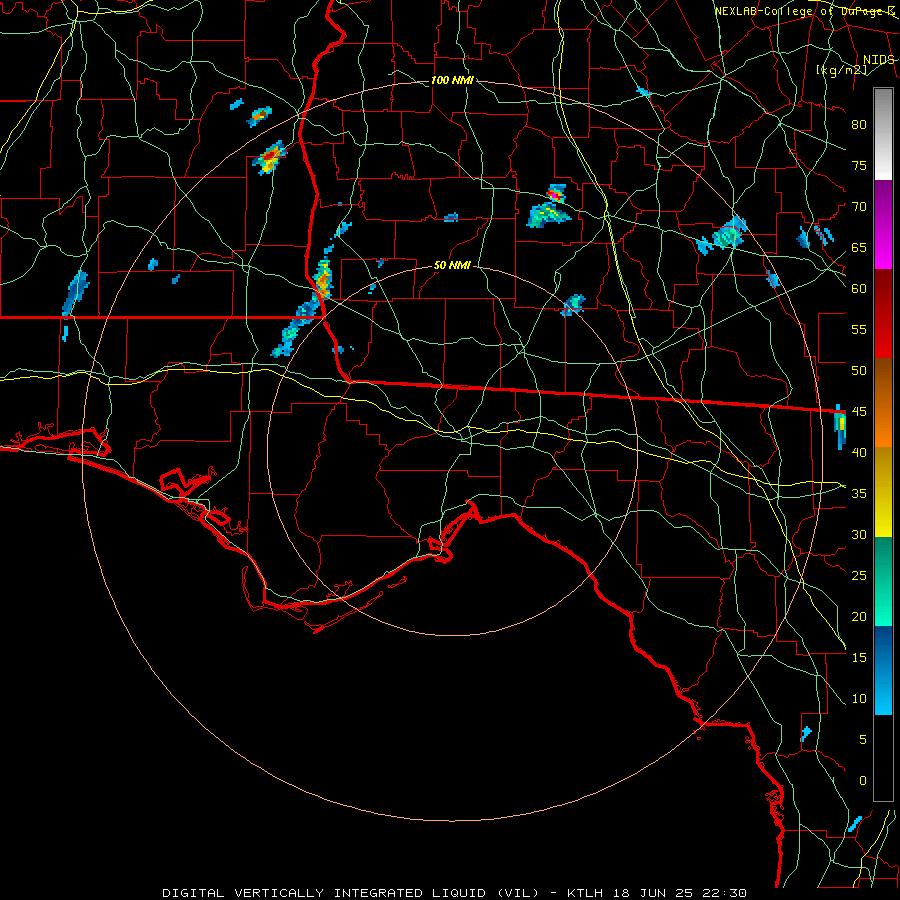900x900 pixels.
Task: Click the KTLH station ID in the caption
Action: [584, 893]
